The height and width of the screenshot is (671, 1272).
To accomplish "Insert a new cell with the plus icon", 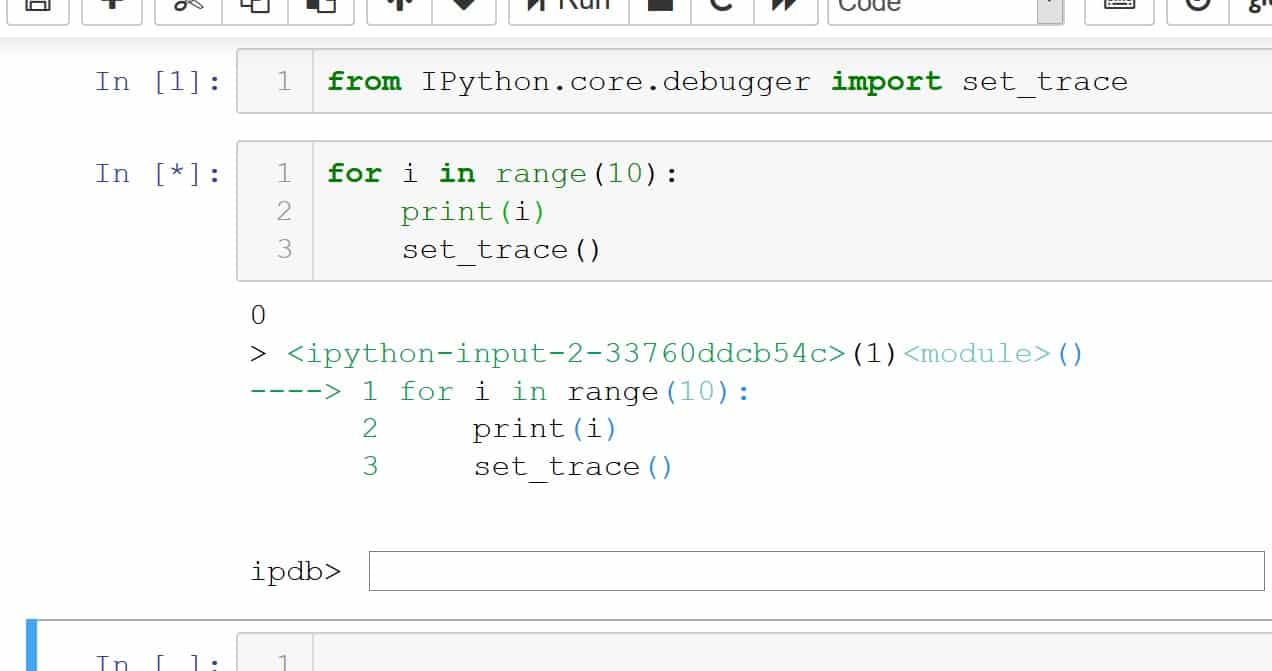I will click(x=111, y=6).
